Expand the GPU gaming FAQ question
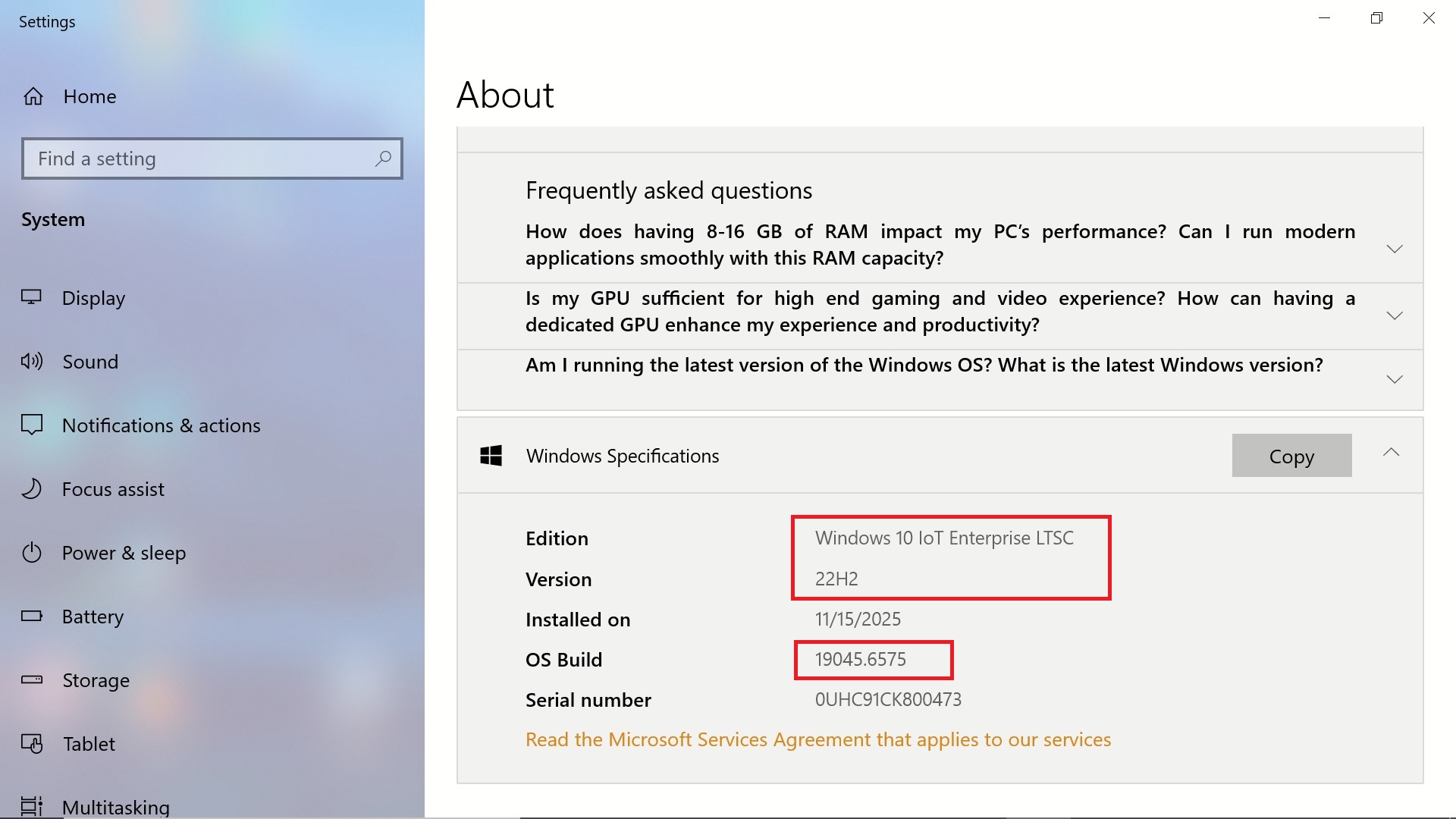 (1394, 315)
